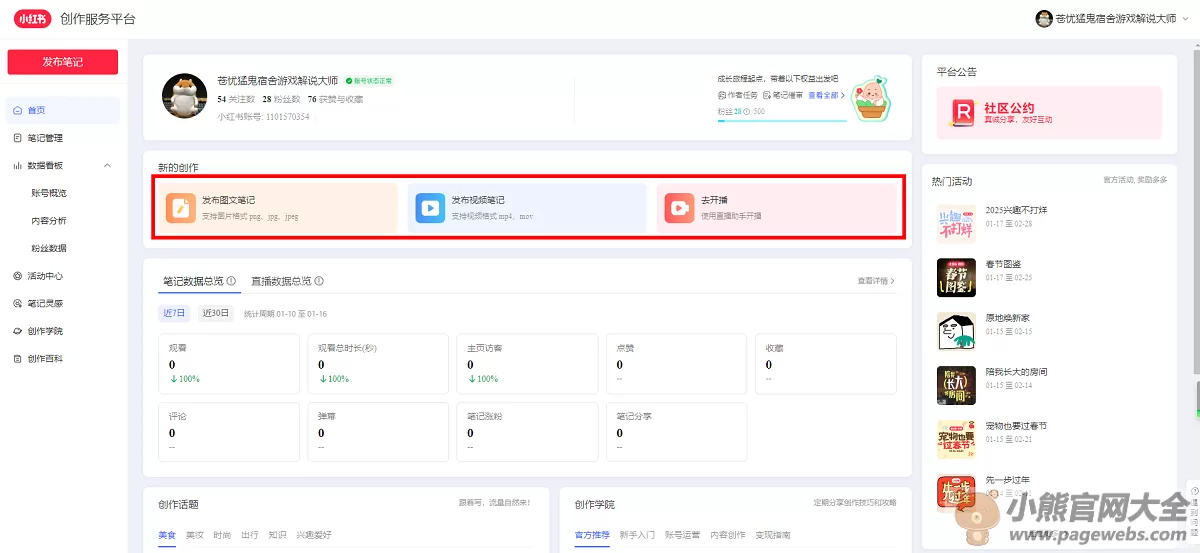Select 时尚 topic tab

click(222, 535)
